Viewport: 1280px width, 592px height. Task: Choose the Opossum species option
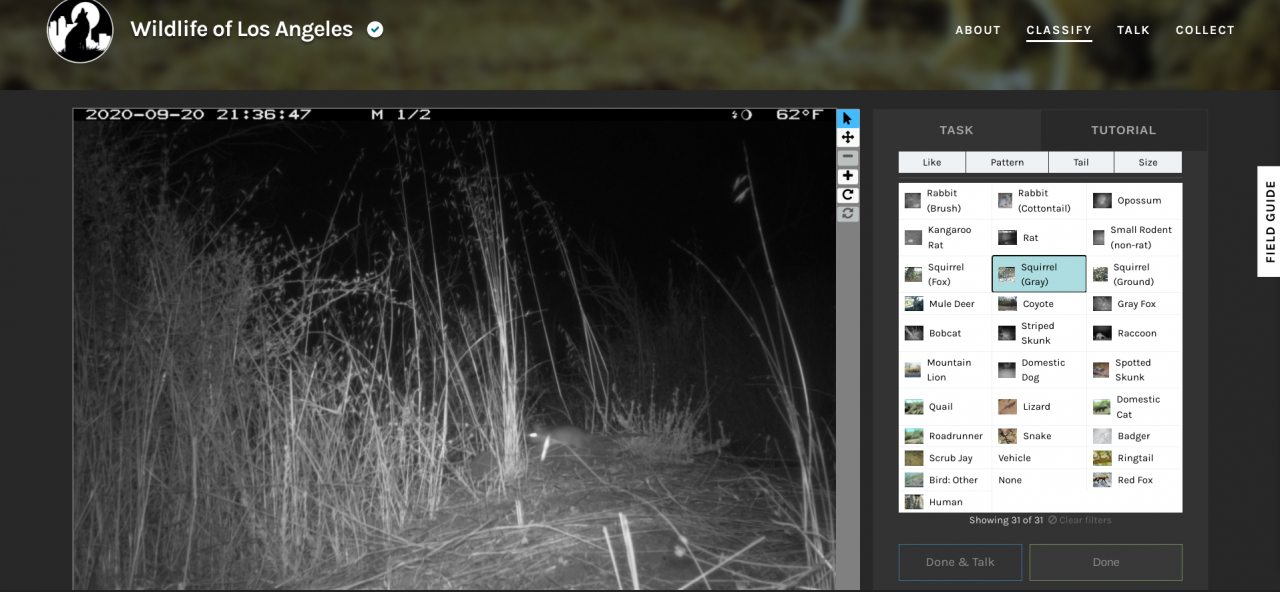click(x=1134, y=201)
